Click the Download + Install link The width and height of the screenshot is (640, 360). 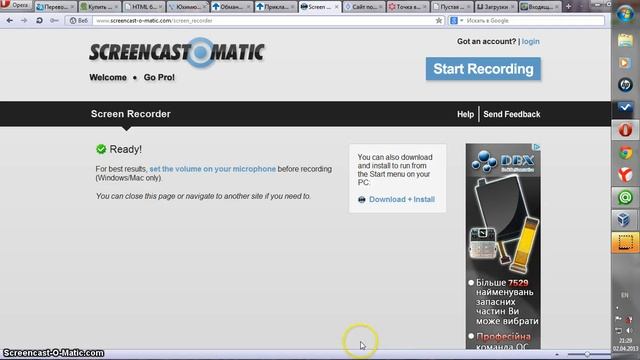(402, 200)
